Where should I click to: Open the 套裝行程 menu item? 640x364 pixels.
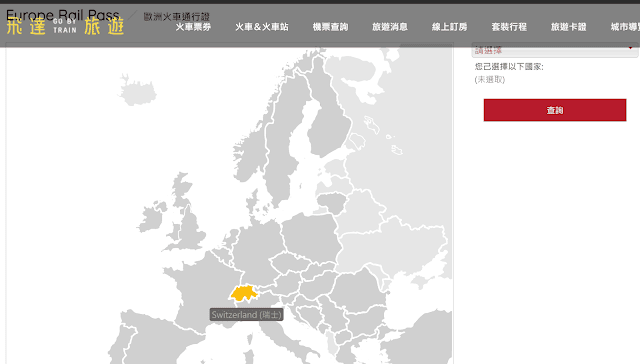509,27
